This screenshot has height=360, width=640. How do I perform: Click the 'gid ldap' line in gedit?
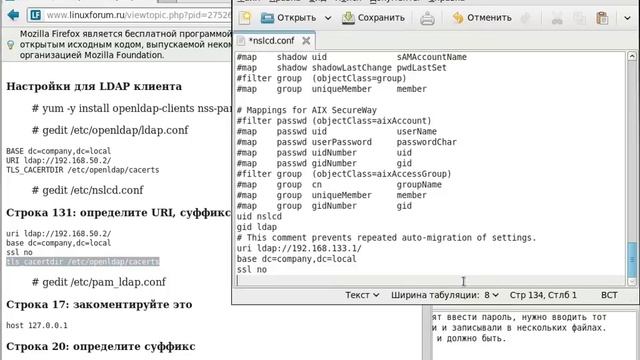tap(256, 227)
